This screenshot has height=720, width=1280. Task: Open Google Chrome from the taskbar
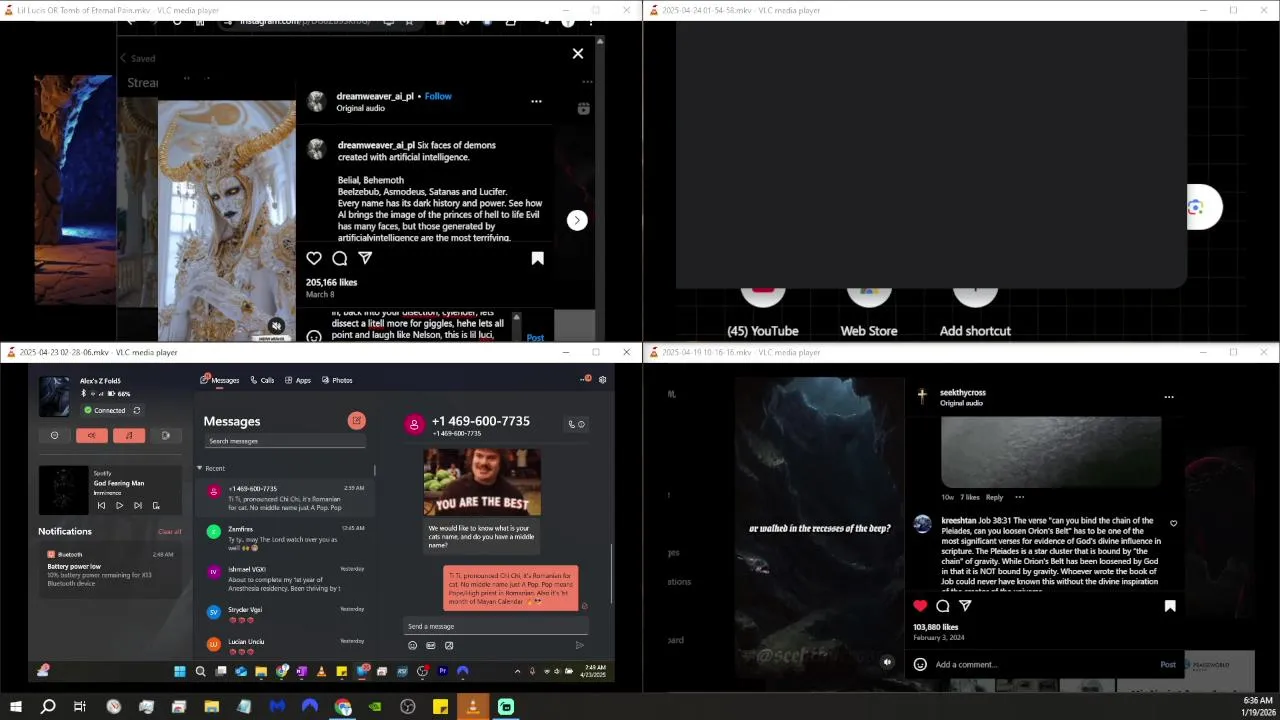(343, 707)
